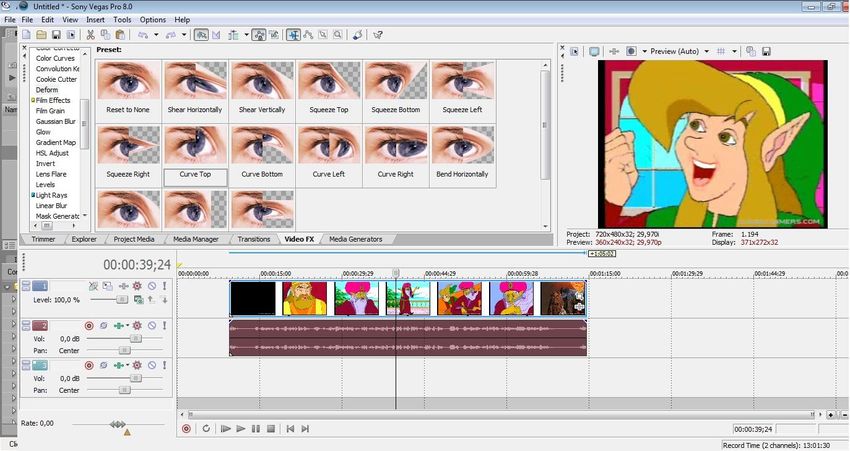Screen dimensions: 850x451
Task: Undo last action with toolbar undo arrow
Action: [143, 35]
